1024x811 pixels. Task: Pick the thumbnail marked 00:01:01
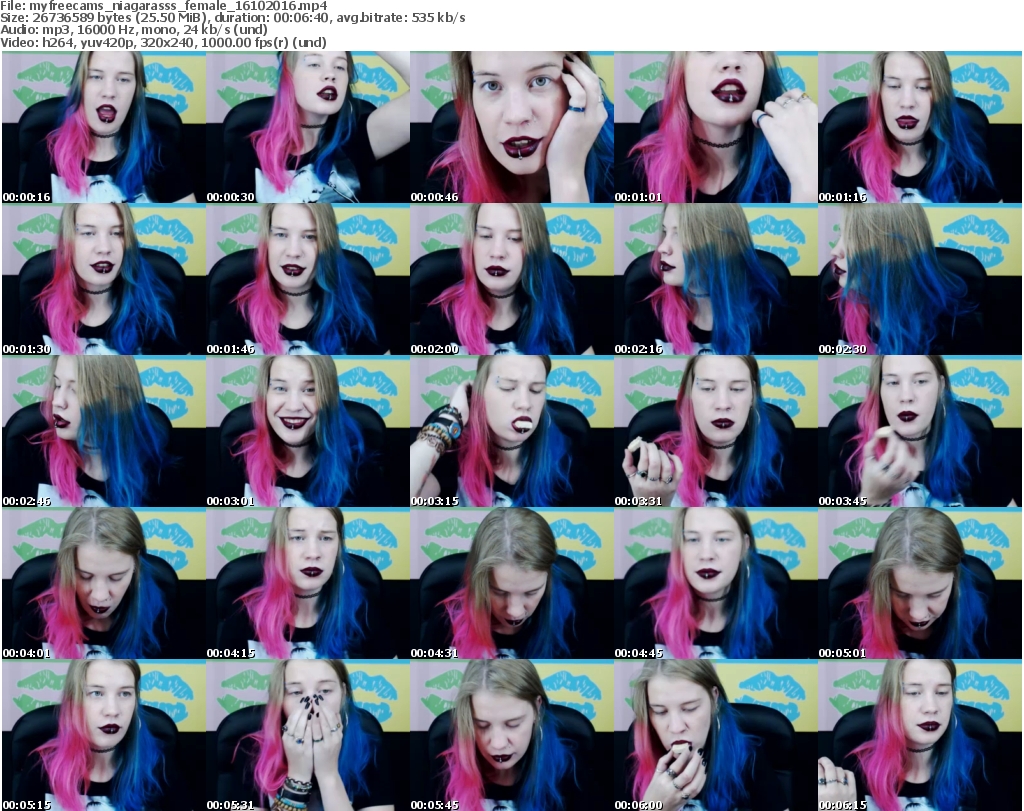715,127
